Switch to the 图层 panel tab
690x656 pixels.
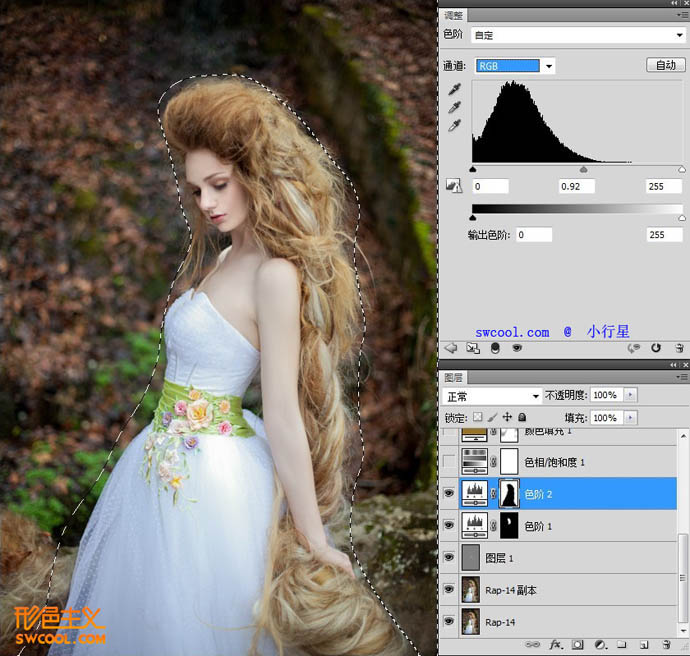pyautogui.click(x=453, y=378)
